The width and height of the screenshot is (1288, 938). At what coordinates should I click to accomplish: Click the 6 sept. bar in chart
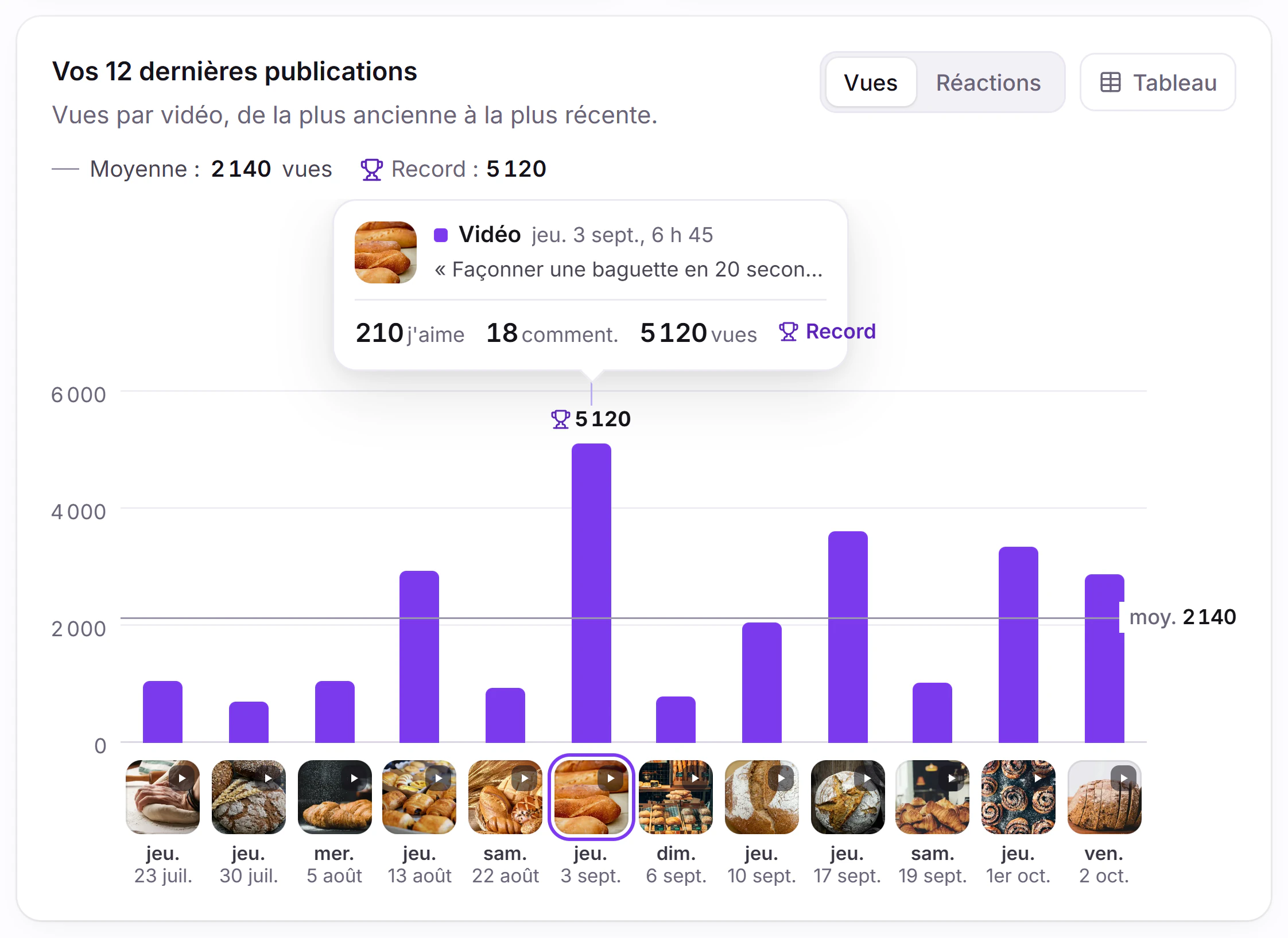[x=676, y=720]
